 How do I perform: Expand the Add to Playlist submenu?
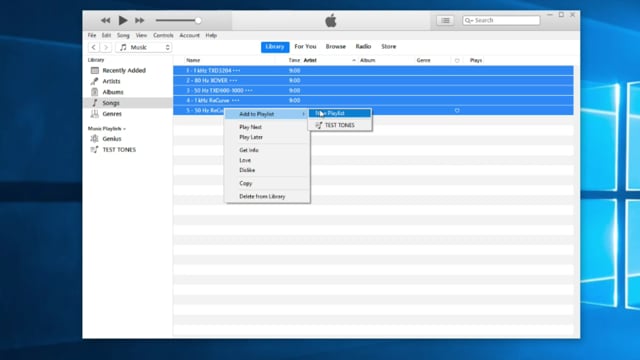[267, 114]
